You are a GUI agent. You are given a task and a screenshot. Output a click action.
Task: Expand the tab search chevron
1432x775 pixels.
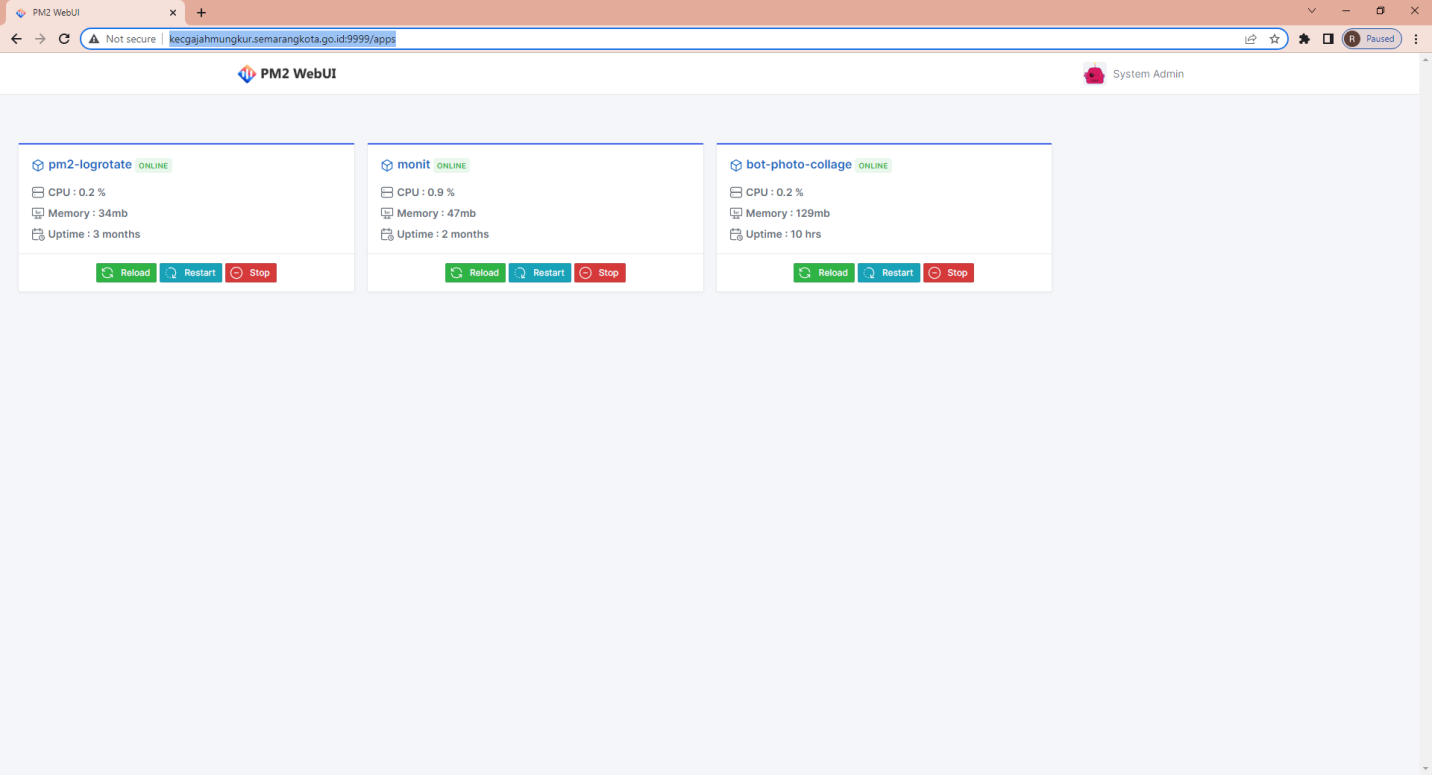[x=1312, y=11]
